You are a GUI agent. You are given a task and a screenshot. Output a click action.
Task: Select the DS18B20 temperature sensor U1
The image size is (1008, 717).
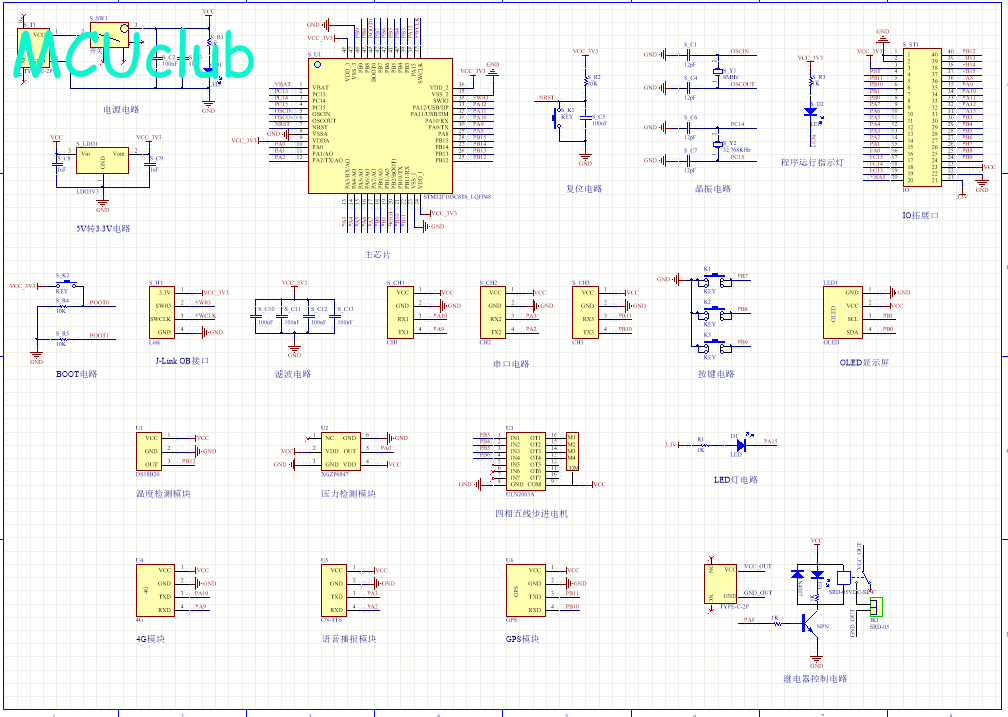(x=148, y=451)
